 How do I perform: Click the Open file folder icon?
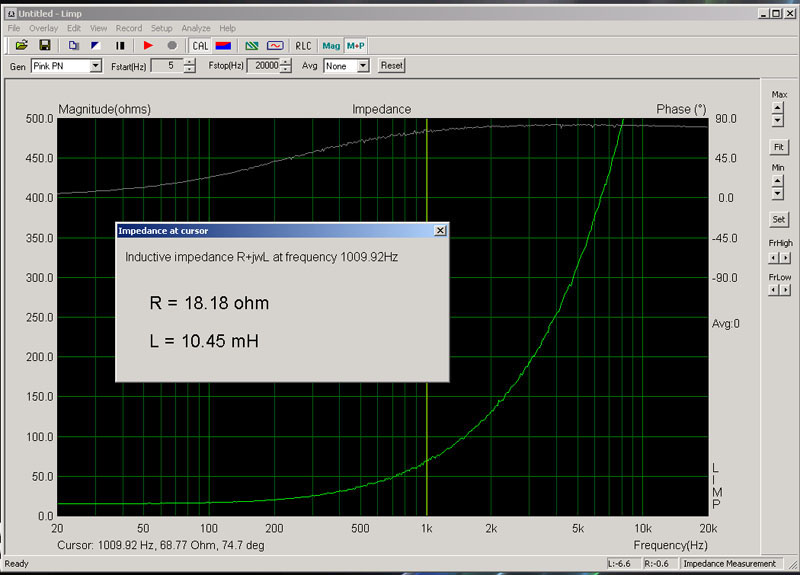pos(21,45)
